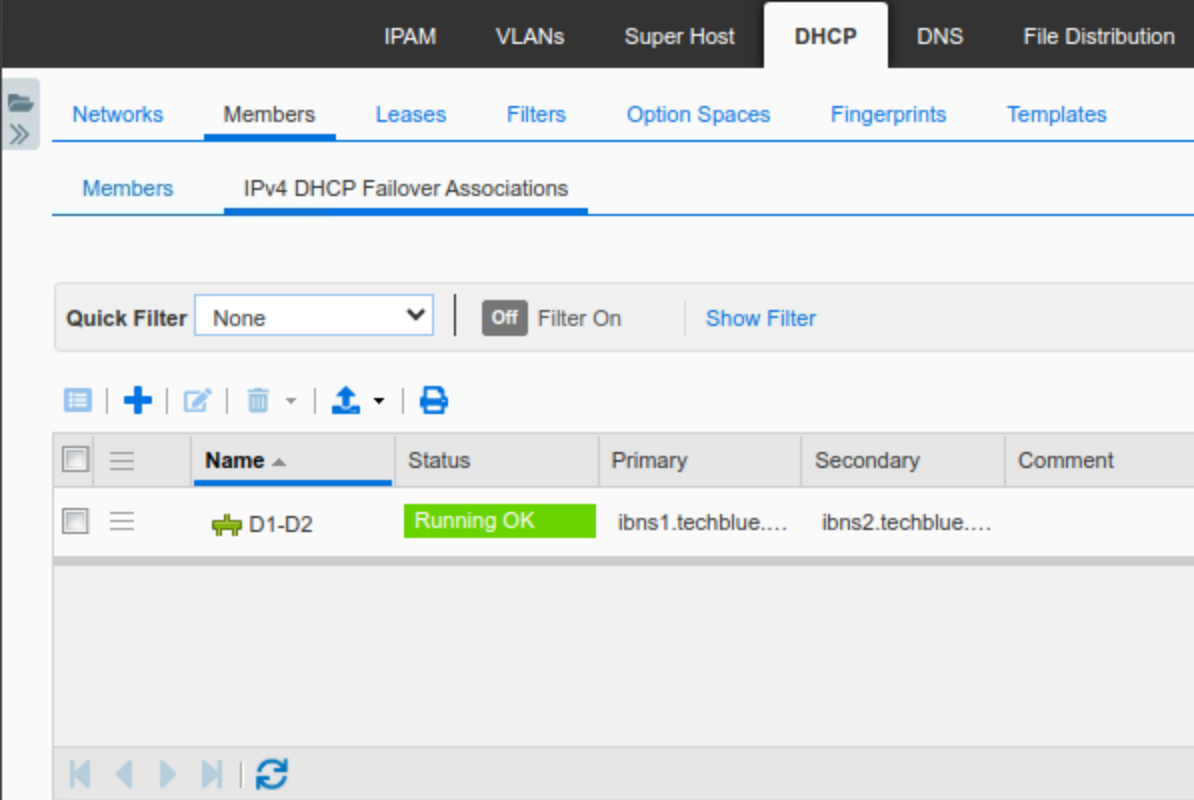Viewport: 1194px width, 800px height.
Task: Click the Delete trash icon
Action: click(258, 401)
